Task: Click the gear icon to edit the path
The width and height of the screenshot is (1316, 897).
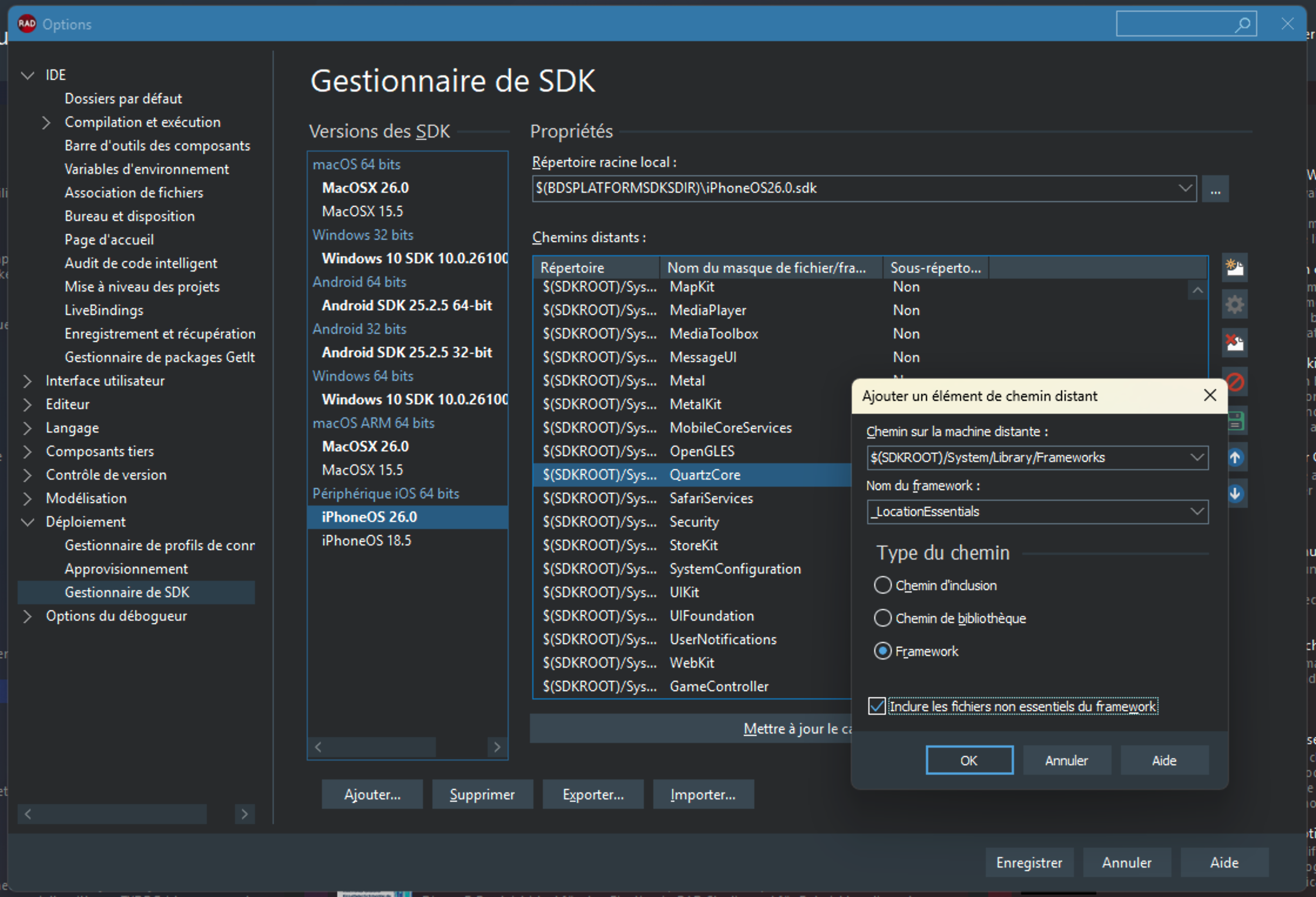Action: coord(1234,304)
